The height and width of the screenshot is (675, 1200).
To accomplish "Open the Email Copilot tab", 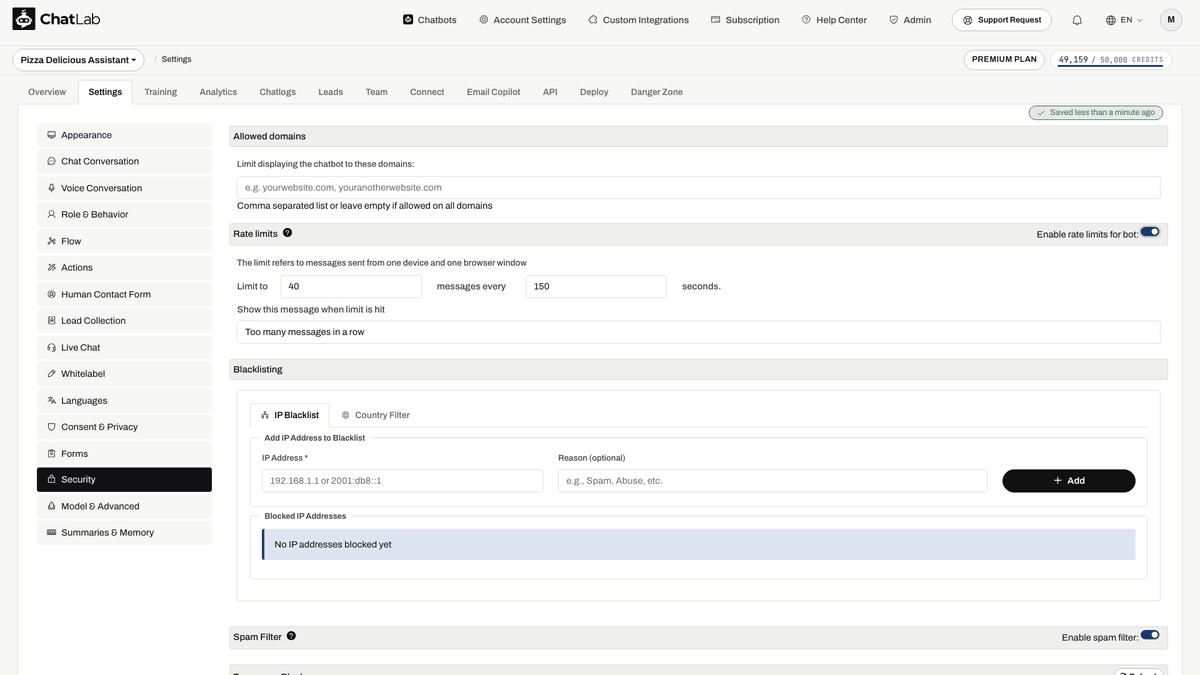I will click(494, 92).
